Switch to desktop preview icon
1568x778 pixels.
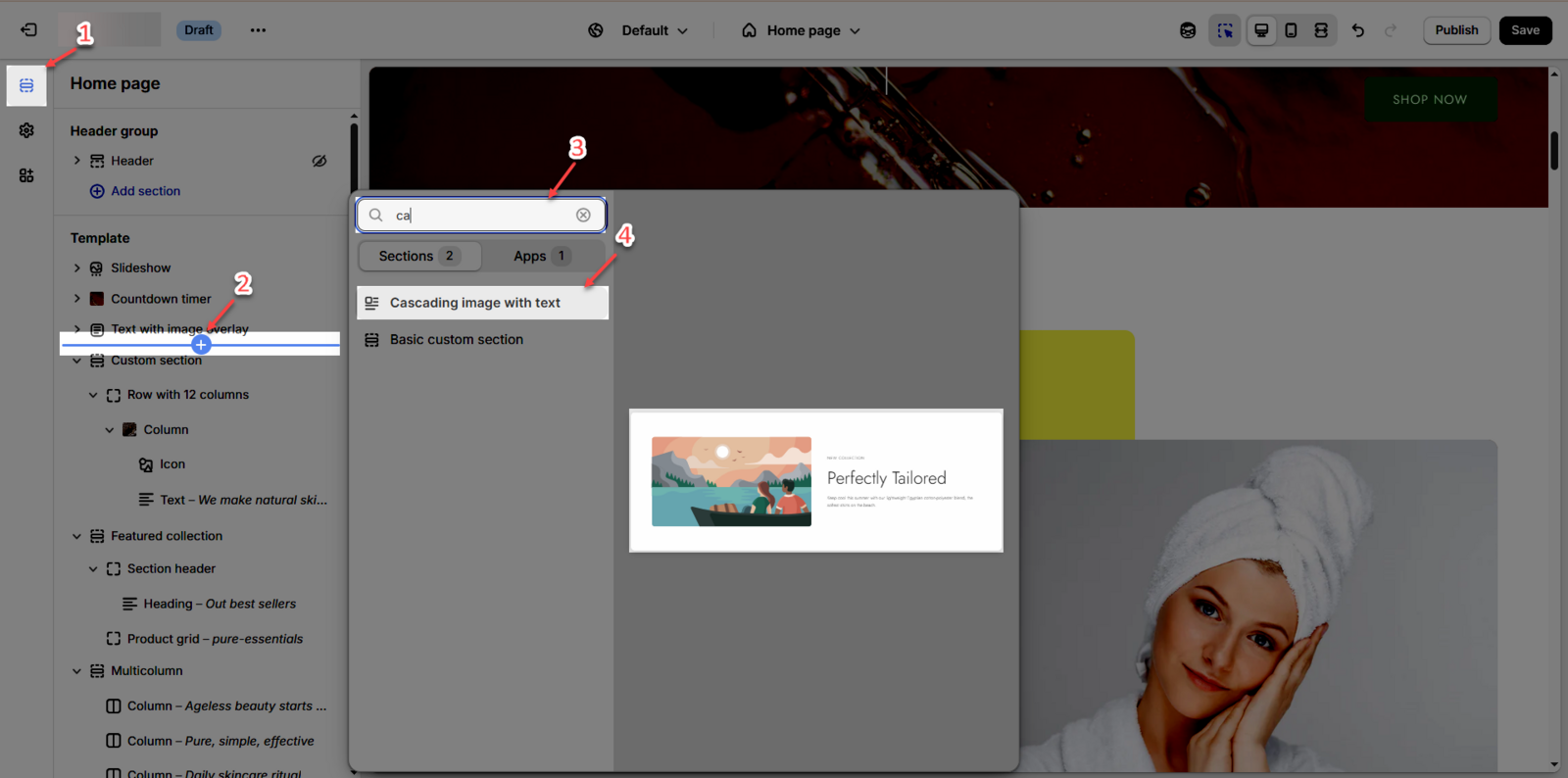click(1261, 30)
